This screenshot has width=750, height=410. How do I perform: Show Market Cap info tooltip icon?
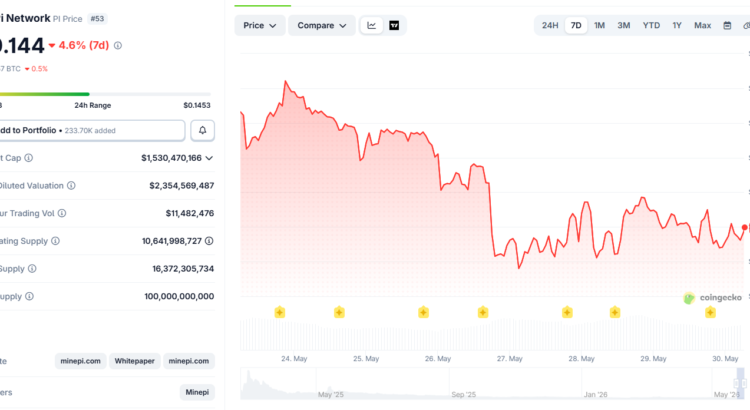tap(29, 158)
